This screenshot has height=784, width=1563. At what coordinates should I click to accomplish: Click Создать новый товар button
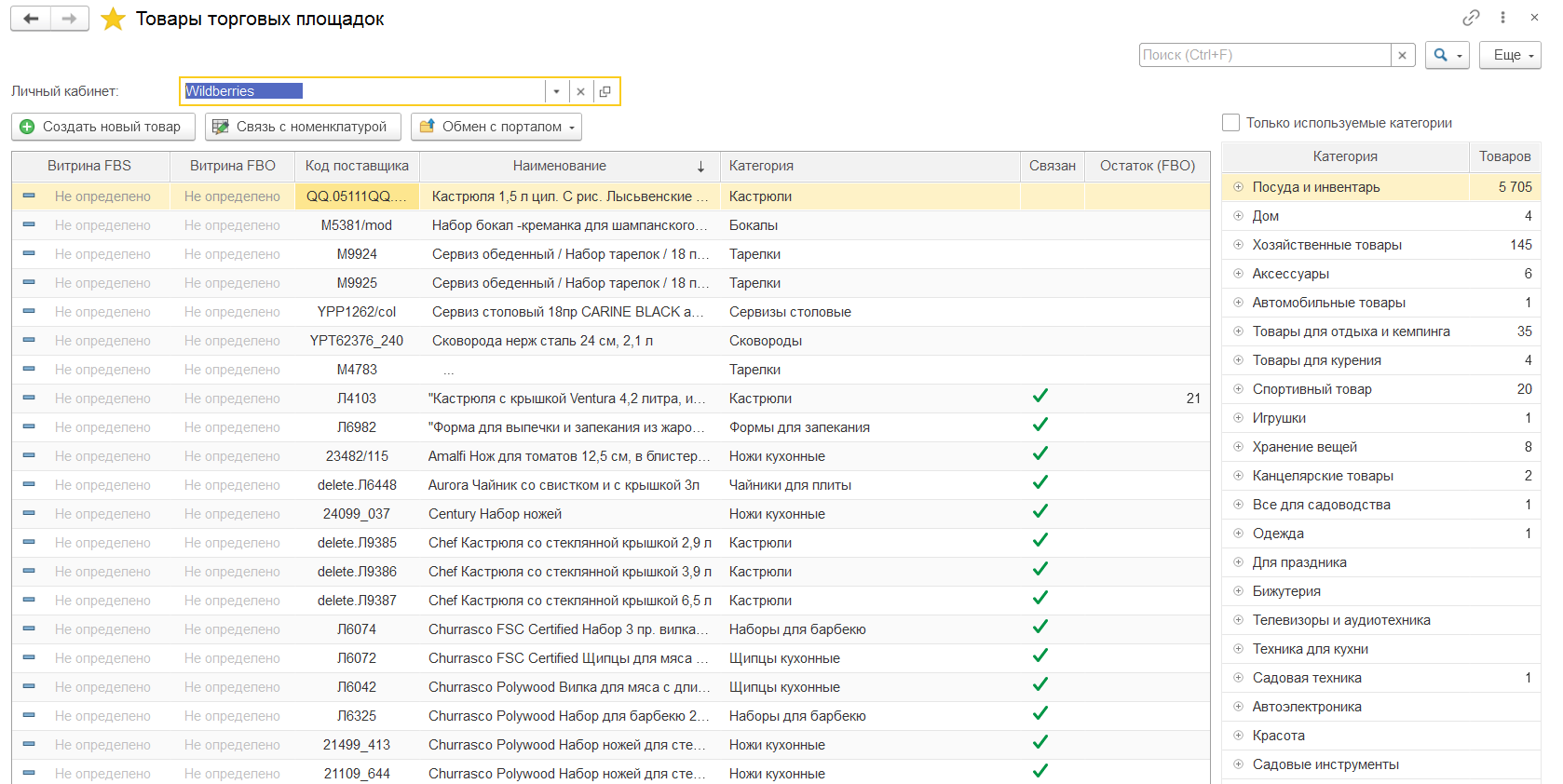[x=102, y=127]
